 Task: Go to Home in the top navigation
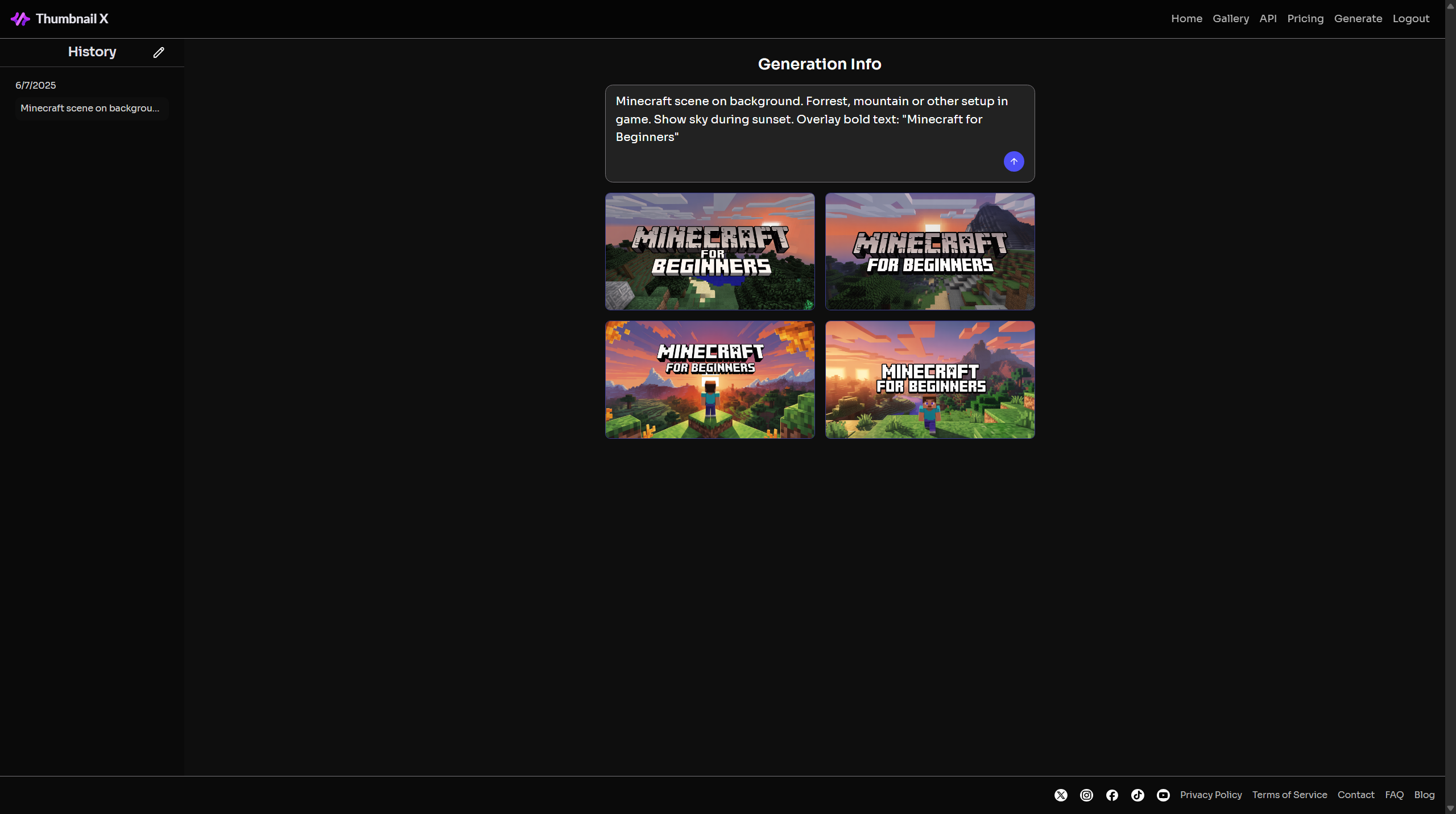[x=1186, y=19]
